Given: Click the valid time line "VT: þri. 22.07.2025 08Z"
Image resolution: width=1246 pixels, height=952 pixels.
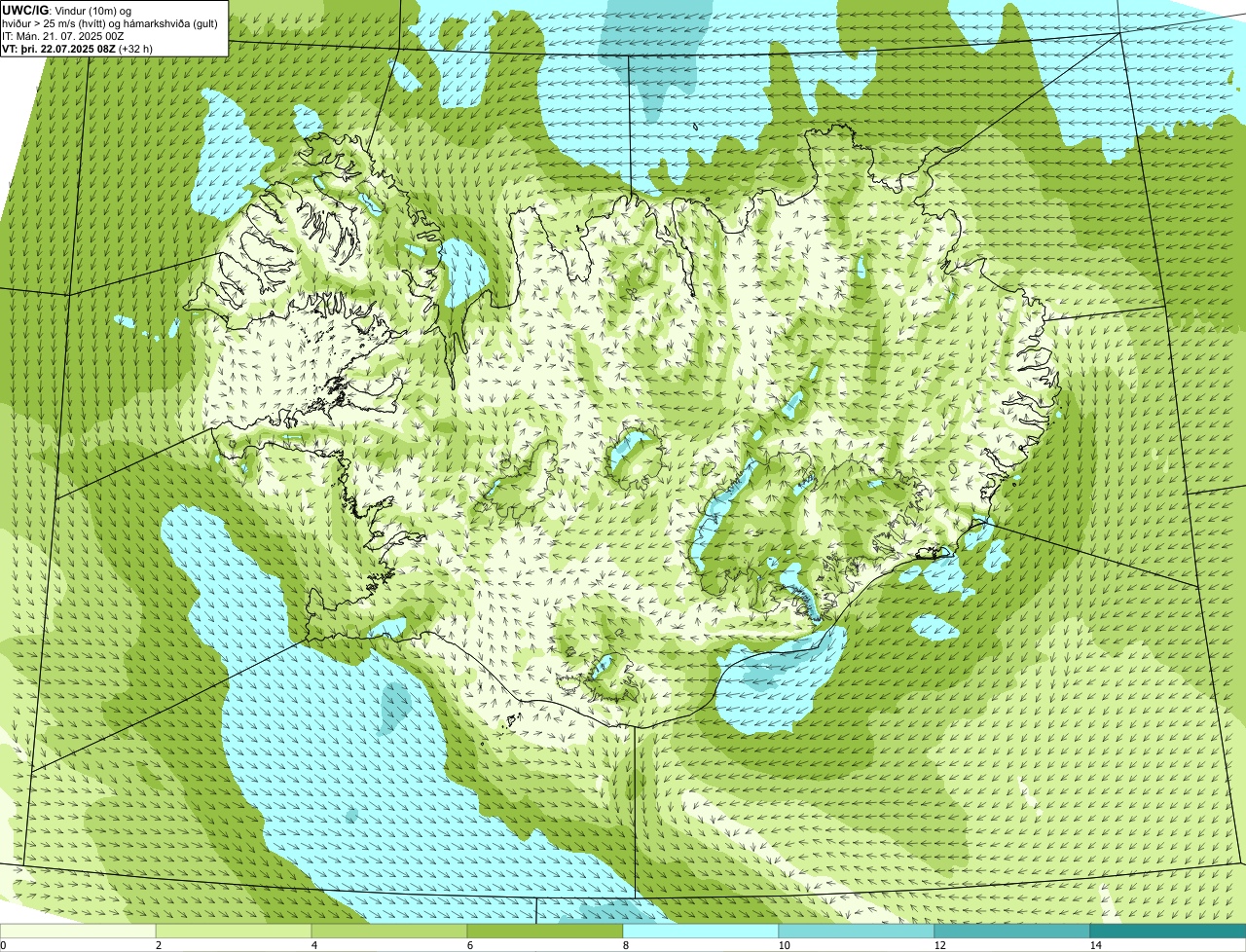Looking at the screenshot, I should [58, 49].
